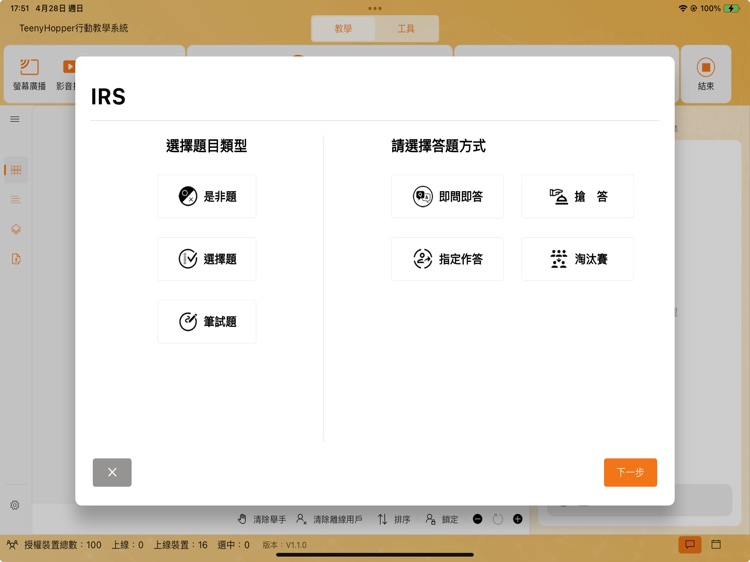The width and height of the screenshot is (750, 562).
Task: Switch to the 工具 tab
Action: tap(406, 29)
